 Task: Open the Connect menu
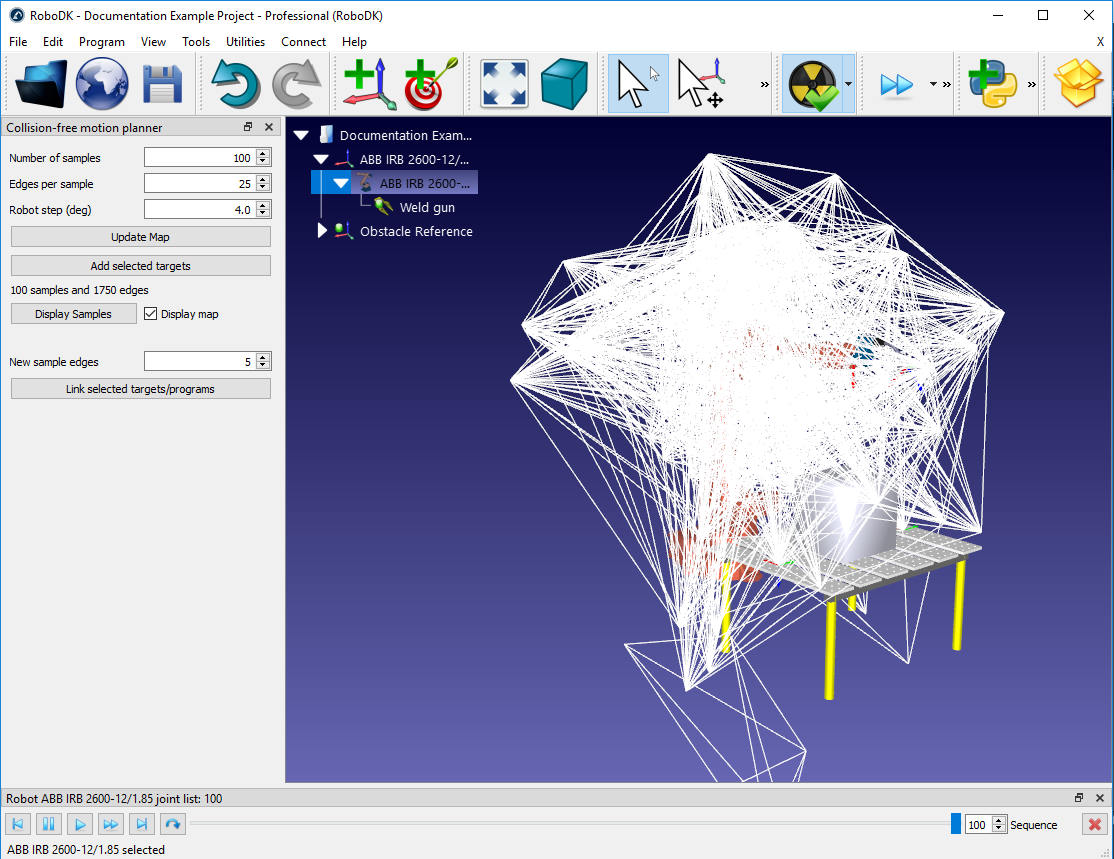click(303, 42)
